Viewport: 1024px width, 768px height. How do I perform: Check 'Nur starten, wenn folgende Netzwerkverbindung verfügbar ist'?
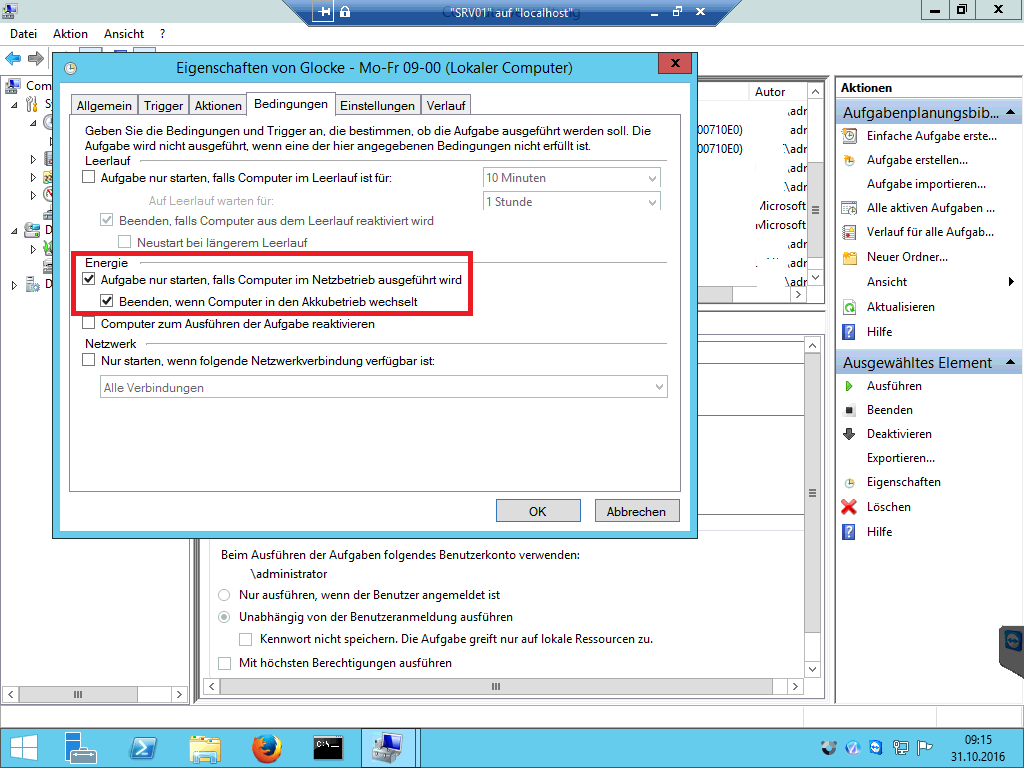(89, 360)
